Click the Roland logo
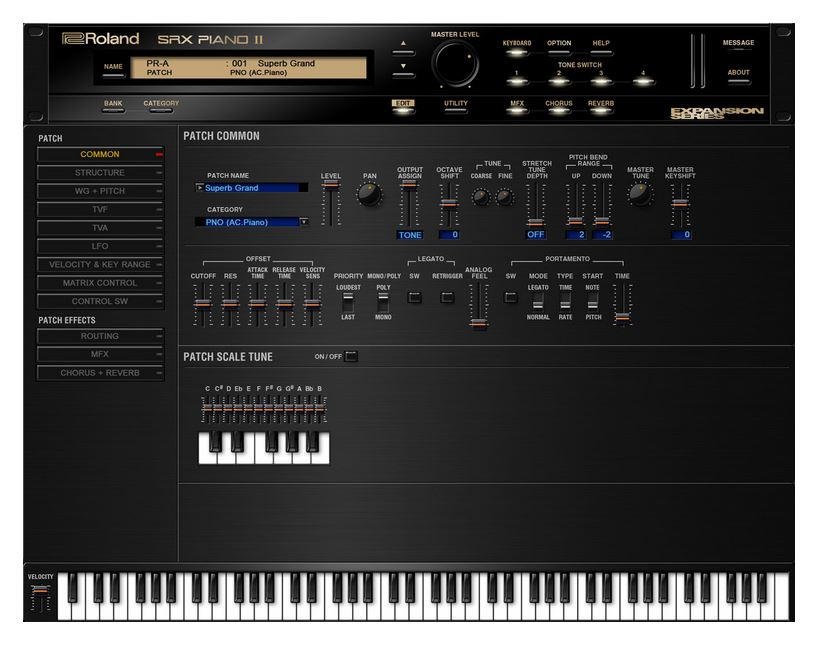The width and height of the screenshot is (824, 646). [x=100, y=38]
